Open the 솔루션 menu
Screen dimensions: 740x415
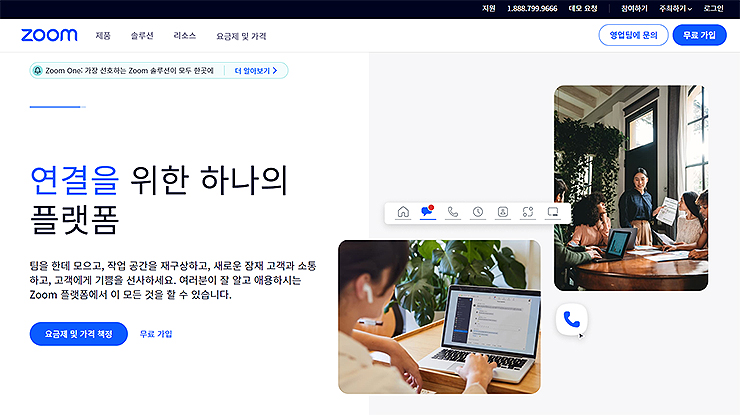pos(142,36)
